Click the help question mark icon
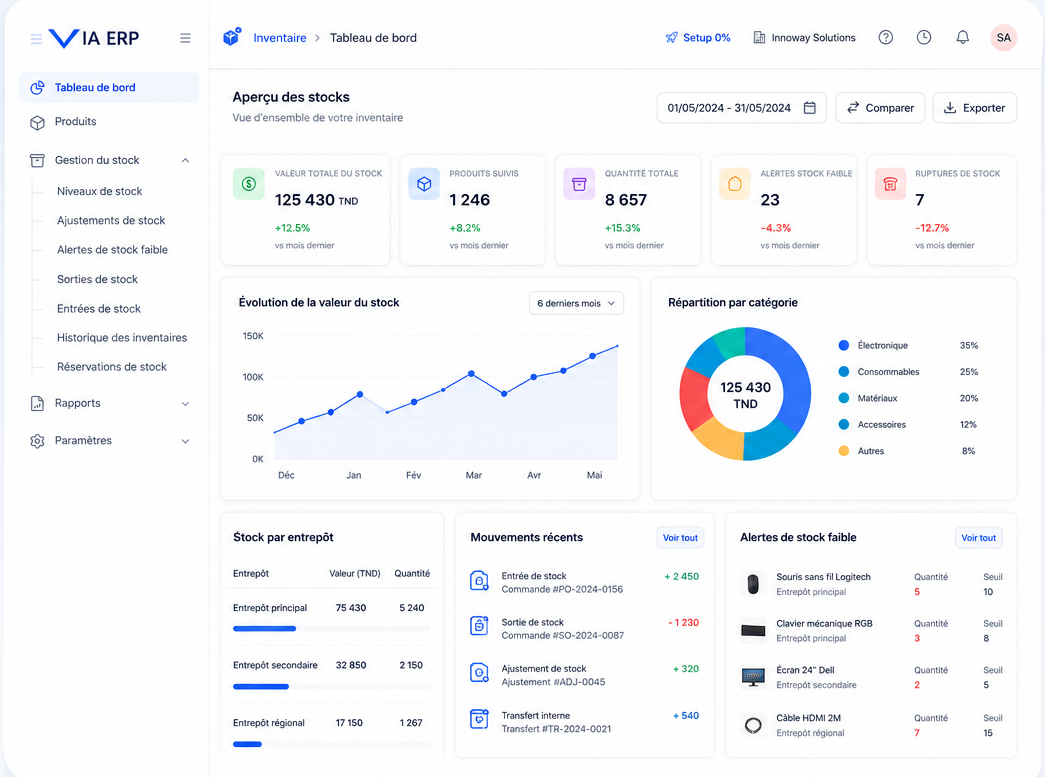Image resolution: width=1045 pixels, height=777 pixels. pos(885,37)
